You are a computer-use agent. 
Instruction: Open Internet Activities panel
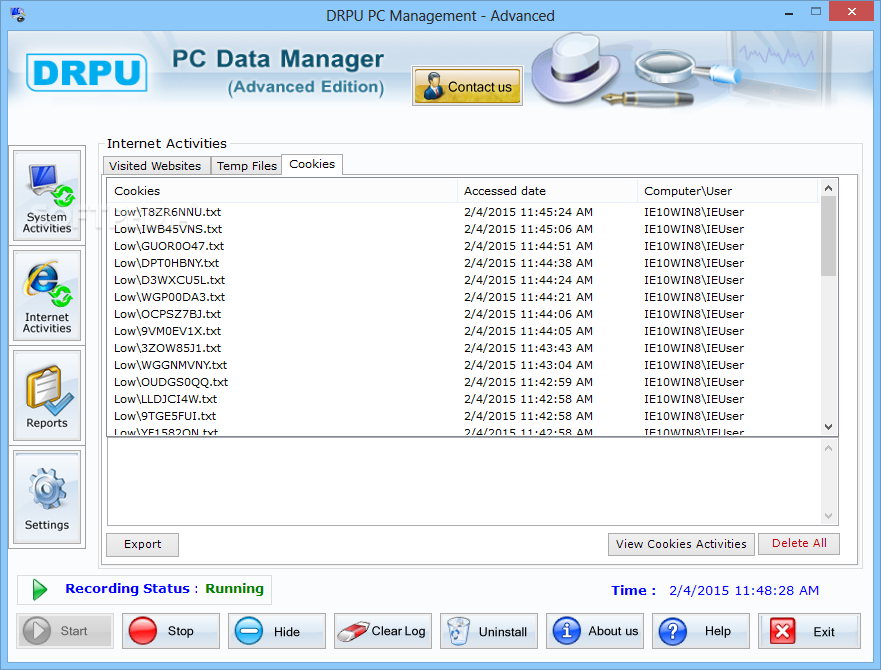(x=47, y=296)
